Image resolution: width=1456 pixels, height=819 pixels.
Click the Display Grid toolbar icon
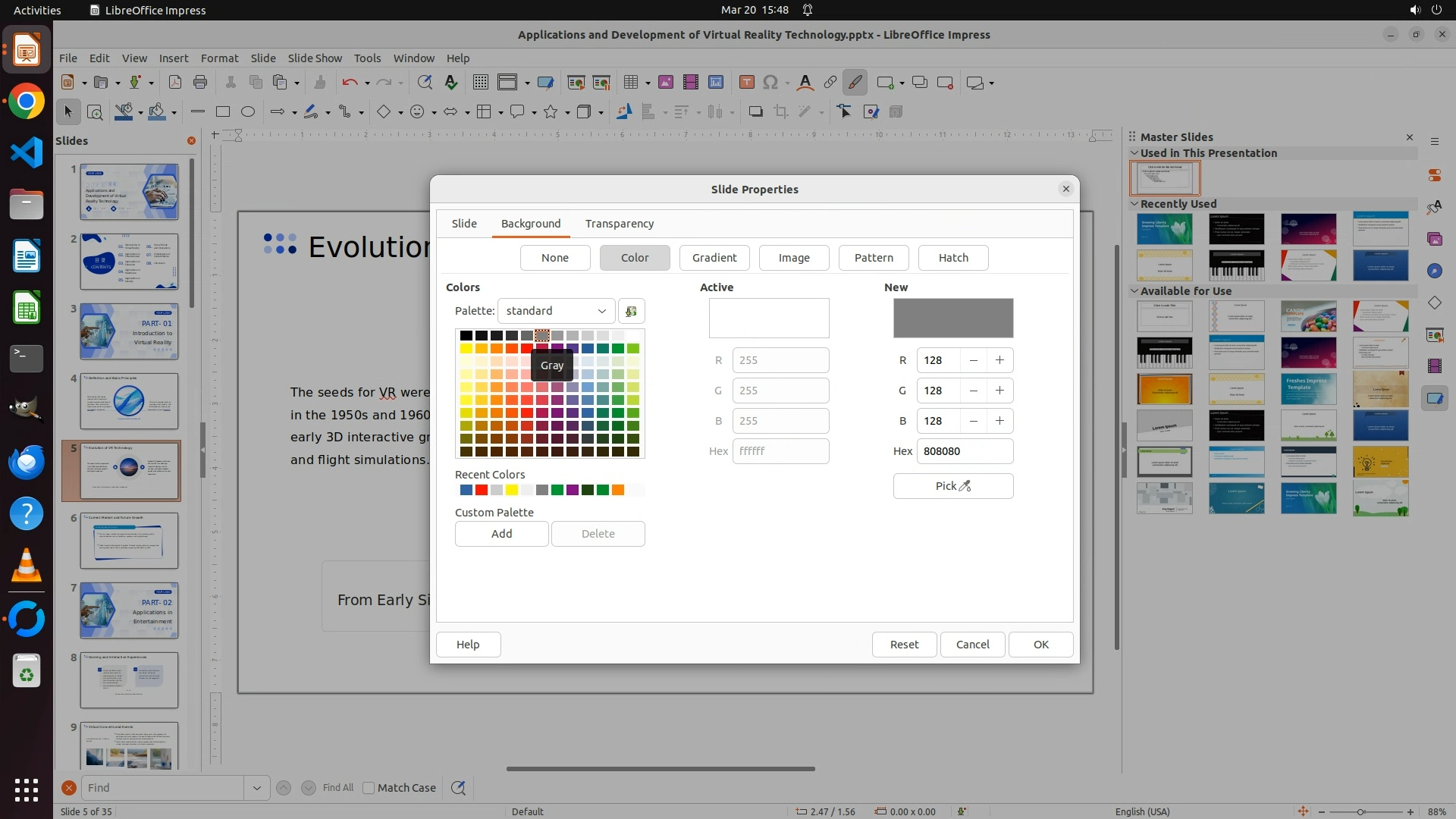click(x=480, y=83)
